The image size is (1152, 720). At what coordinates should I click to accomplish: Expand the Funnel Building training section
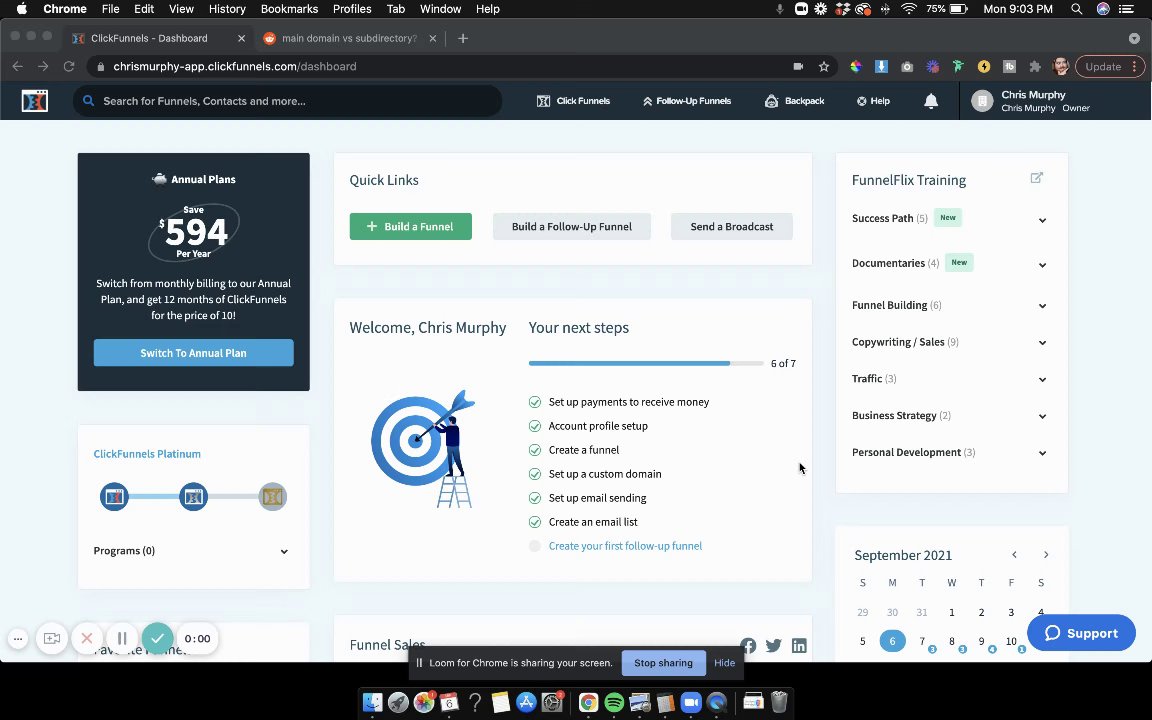(x=1043, y=306)
